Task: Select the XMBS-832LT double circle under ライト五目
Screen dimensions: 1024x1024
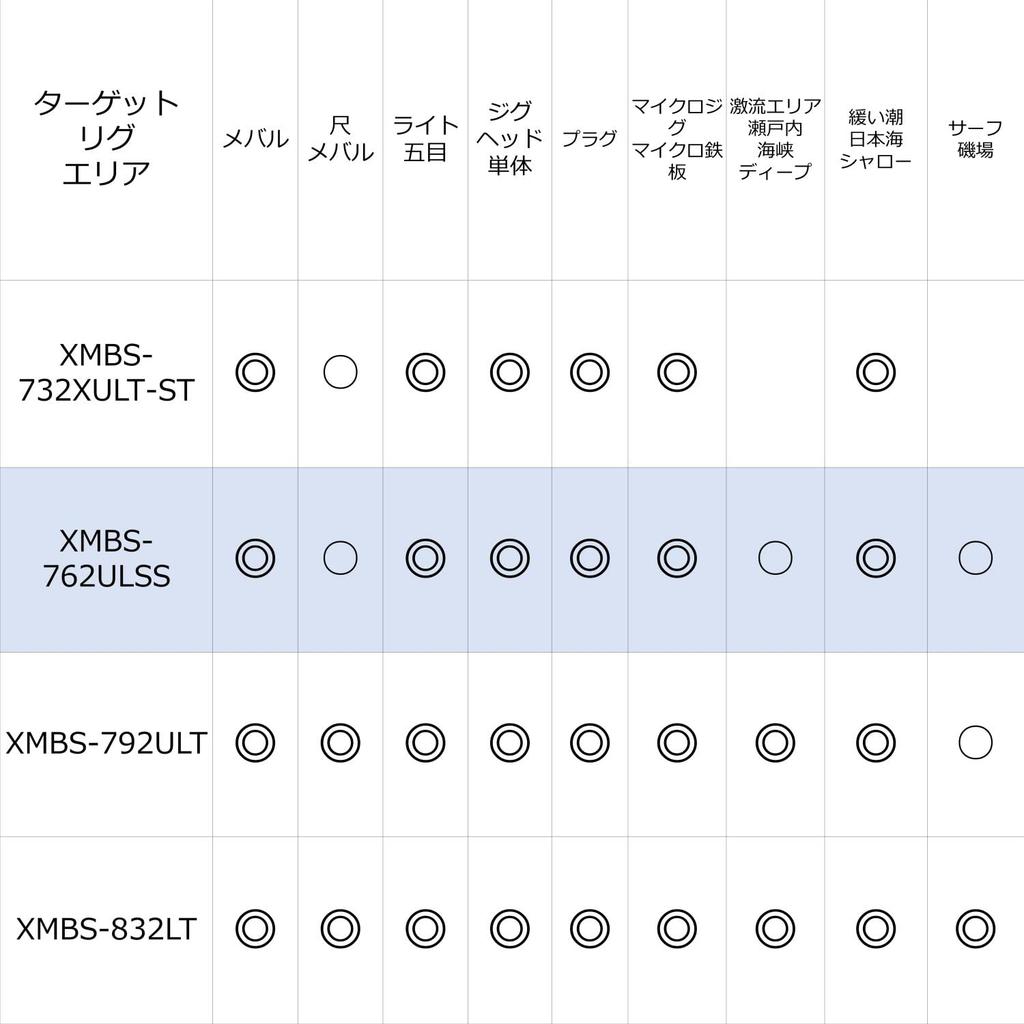Action: (x=425, y=928)
